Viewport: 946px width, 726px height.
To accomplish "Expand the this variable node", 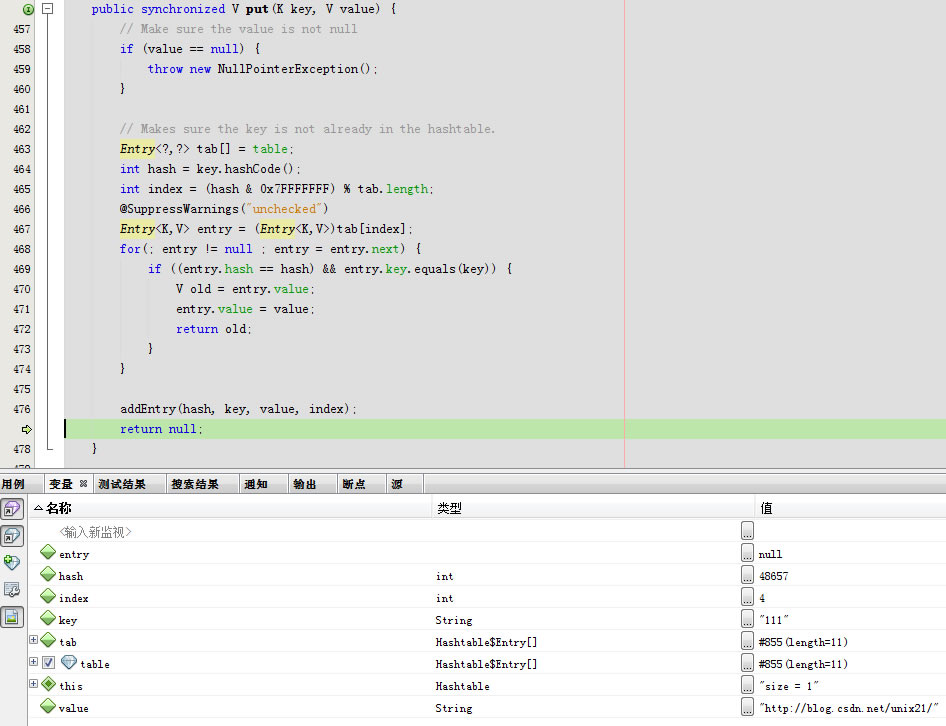I will coord(34,684).
